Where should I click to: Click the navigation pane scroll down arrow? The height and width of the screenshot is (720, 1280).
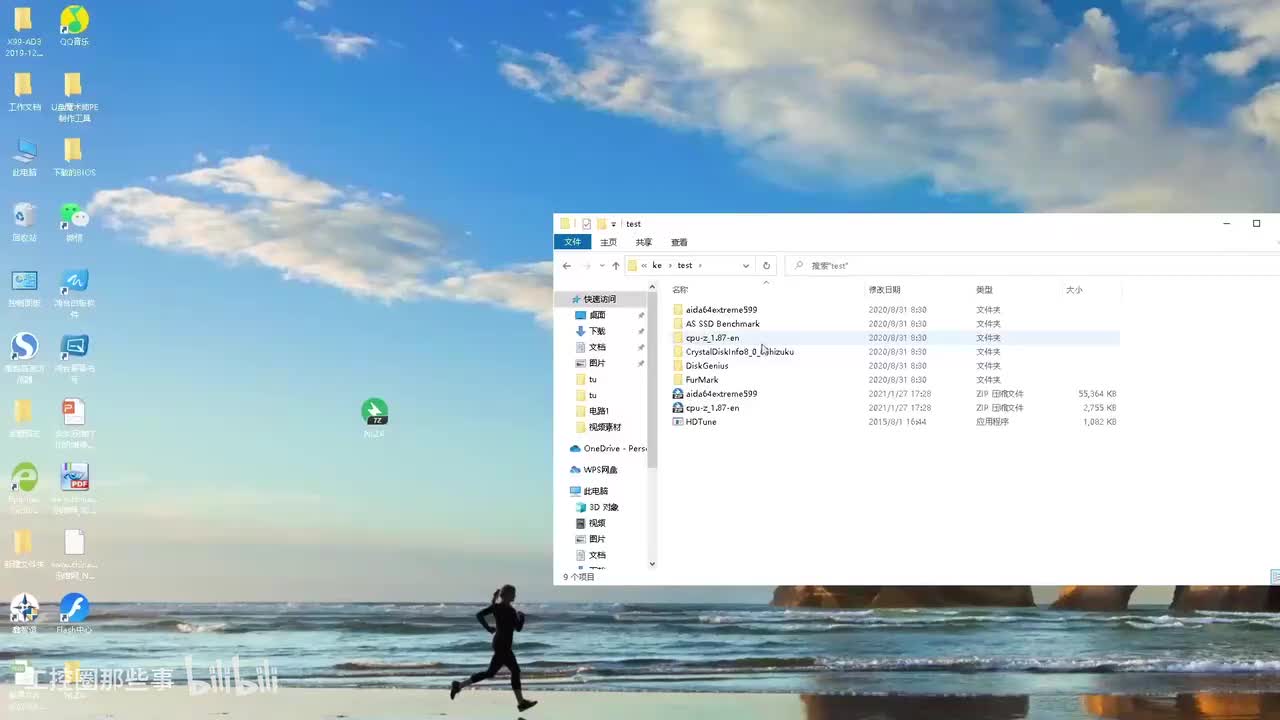(653, 564)
